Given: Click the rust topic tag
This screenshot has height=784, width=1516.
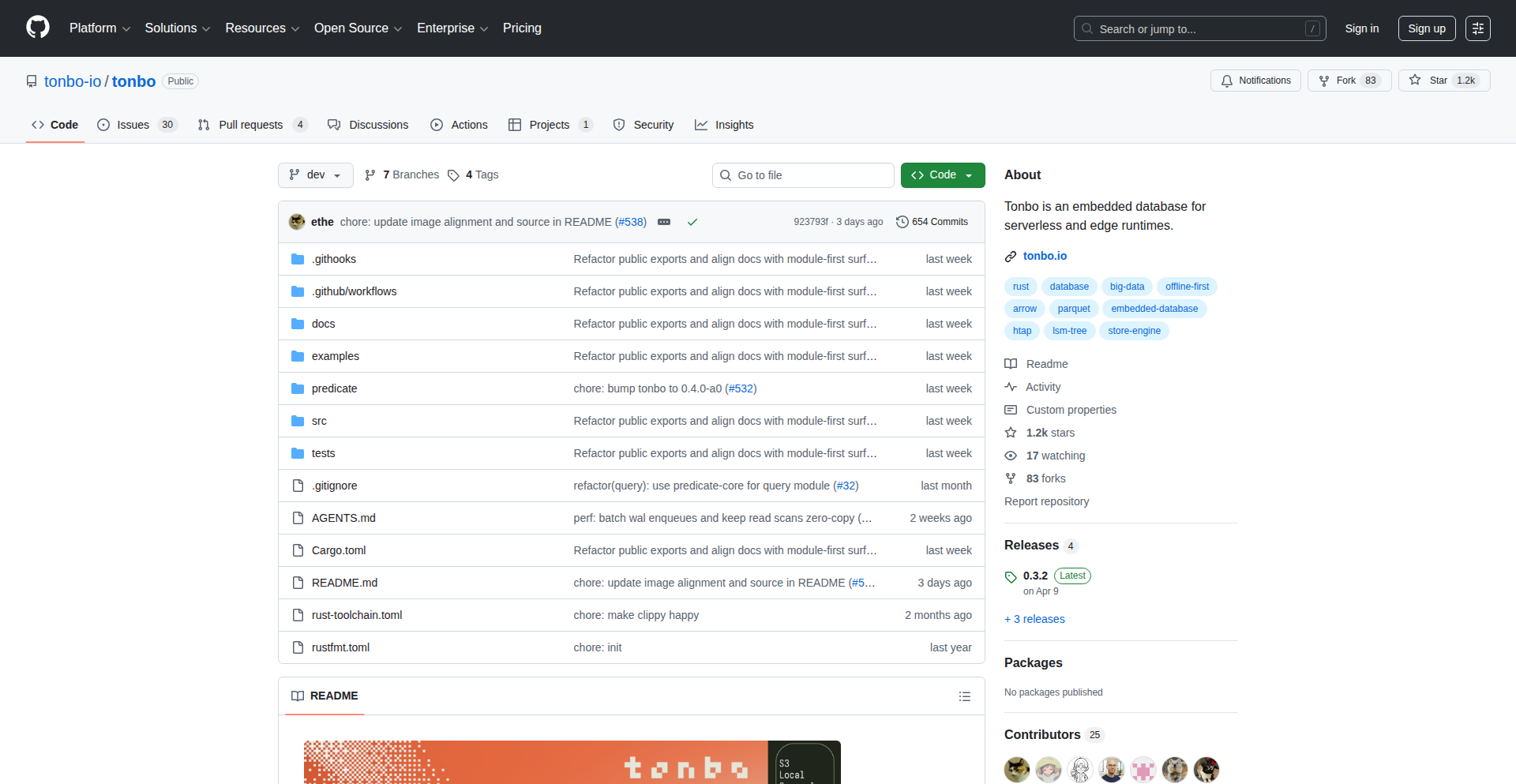Looking at the screenshot, I should 1021,287.
